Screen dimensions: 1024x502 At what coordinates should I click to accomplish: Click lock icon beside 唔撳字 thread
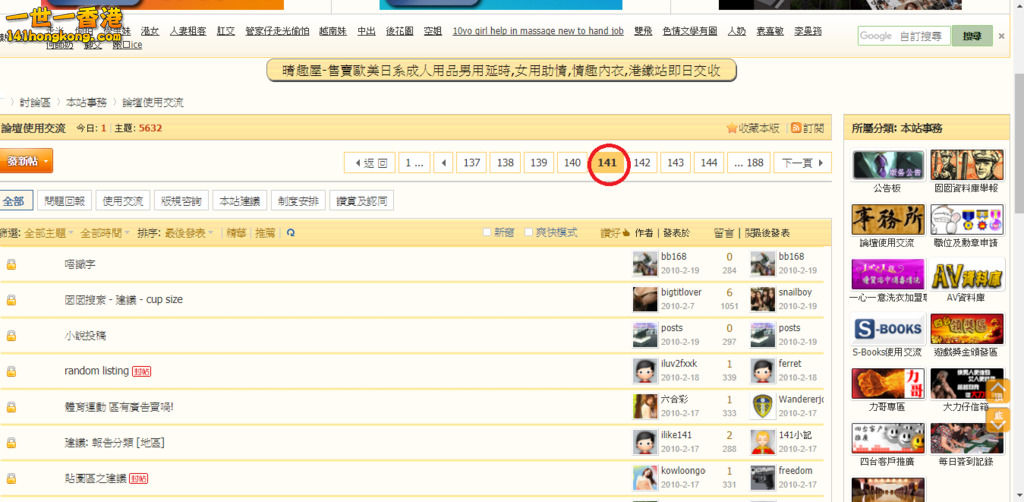coord(11,264)
